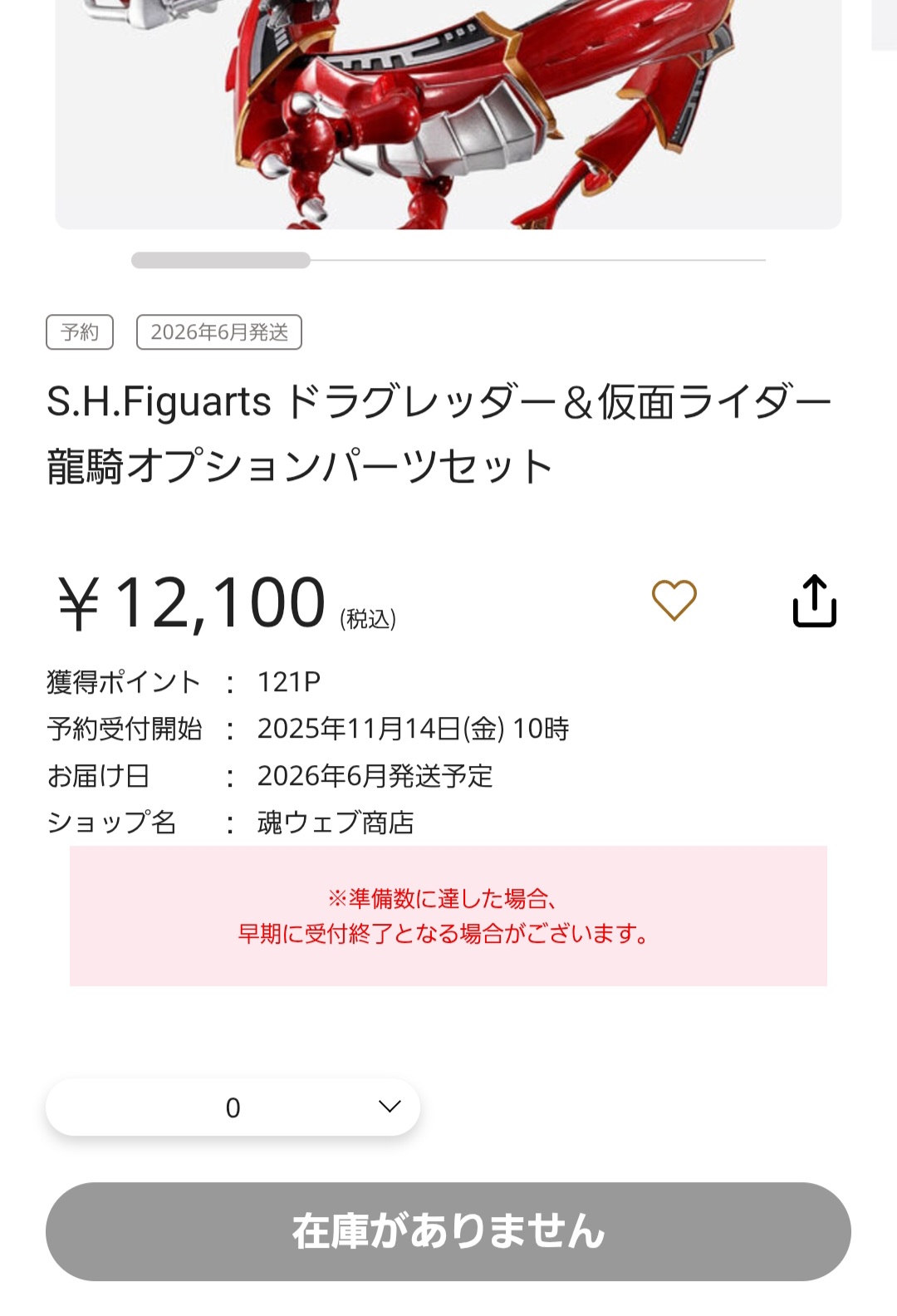Select the 予約 tag label

(x=80, y=332)
